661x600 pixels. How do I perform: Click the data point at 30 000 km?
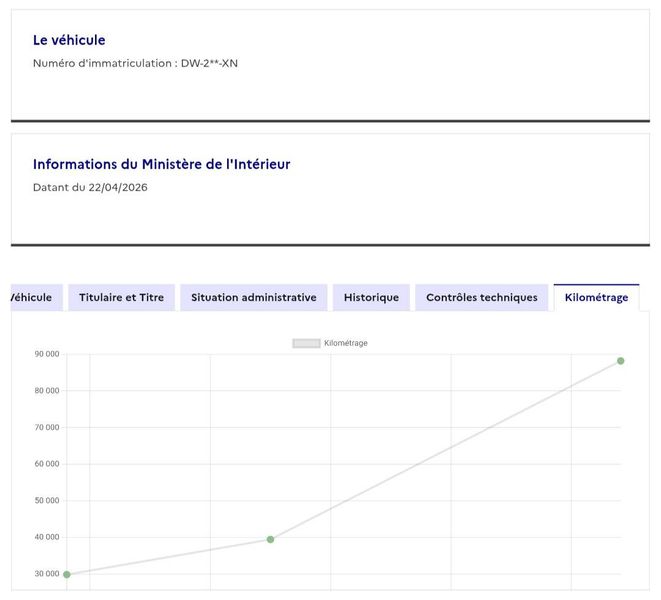(x=67, y=574)
